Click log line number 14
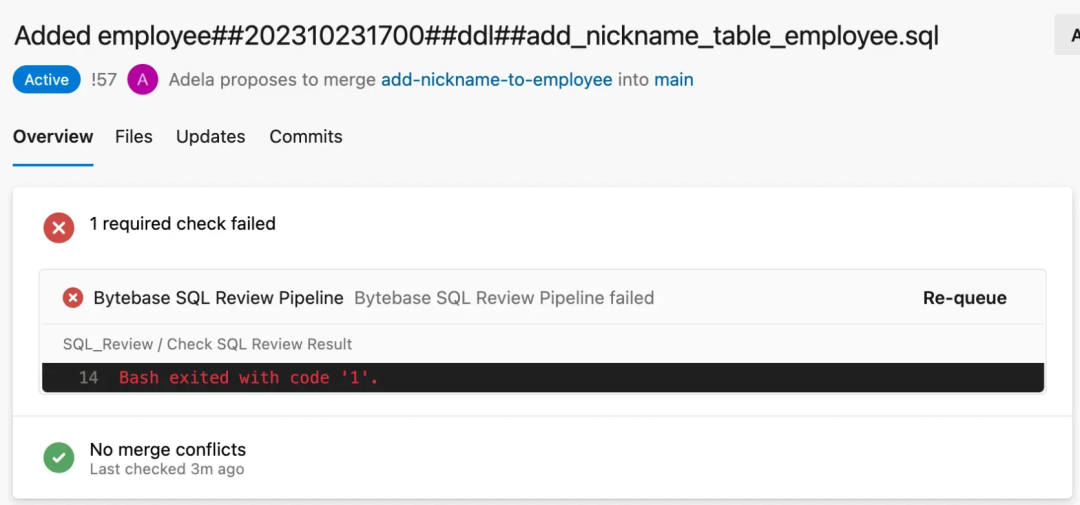Screen dimensions: 1080x505 tap(88, 378)
